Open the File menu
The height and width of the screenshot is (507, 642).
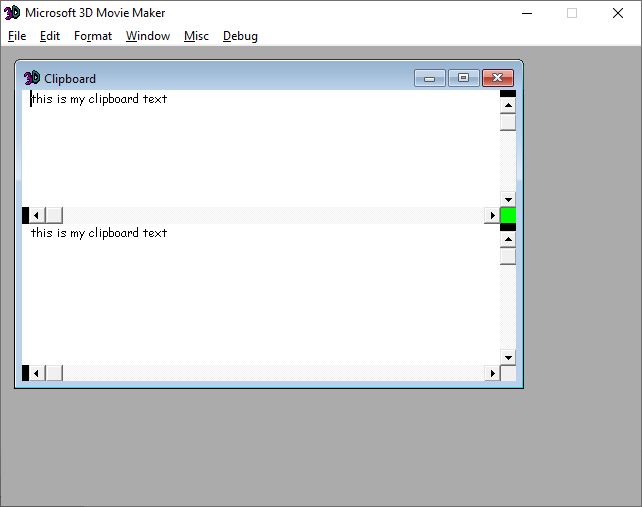[17, 36]
